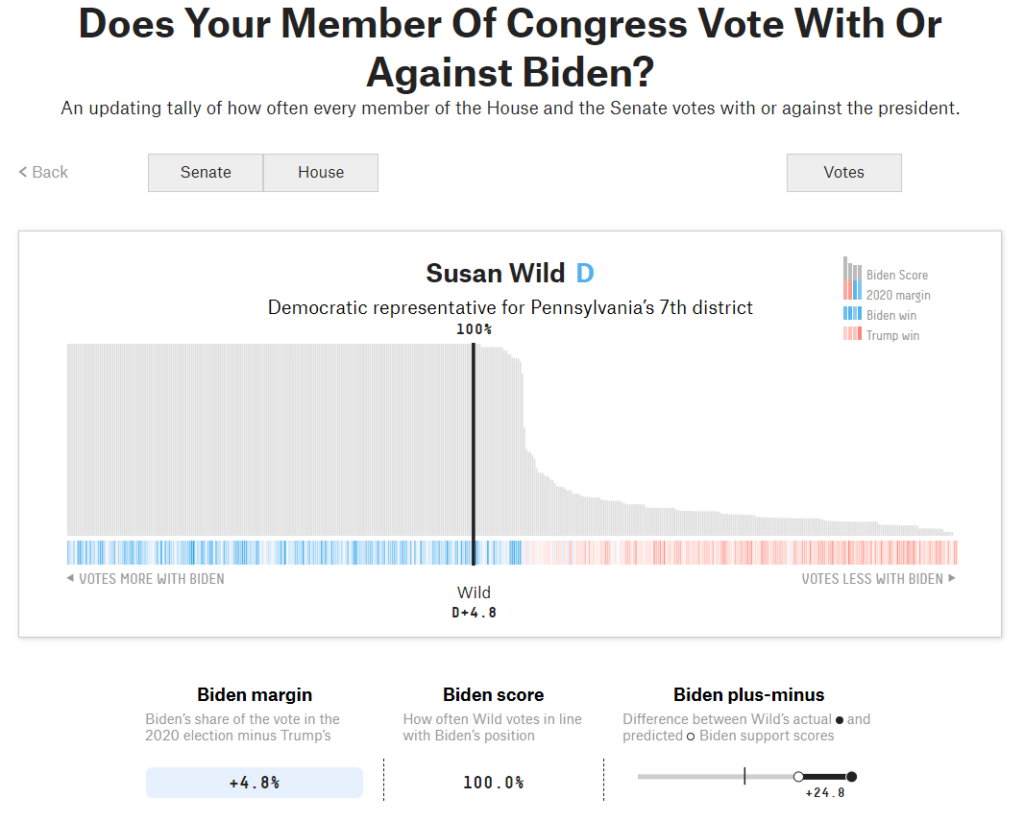The image size is (1024, 822).
Task: Click the Trump win red legend swatch
Action: click(x=851, y=335)
